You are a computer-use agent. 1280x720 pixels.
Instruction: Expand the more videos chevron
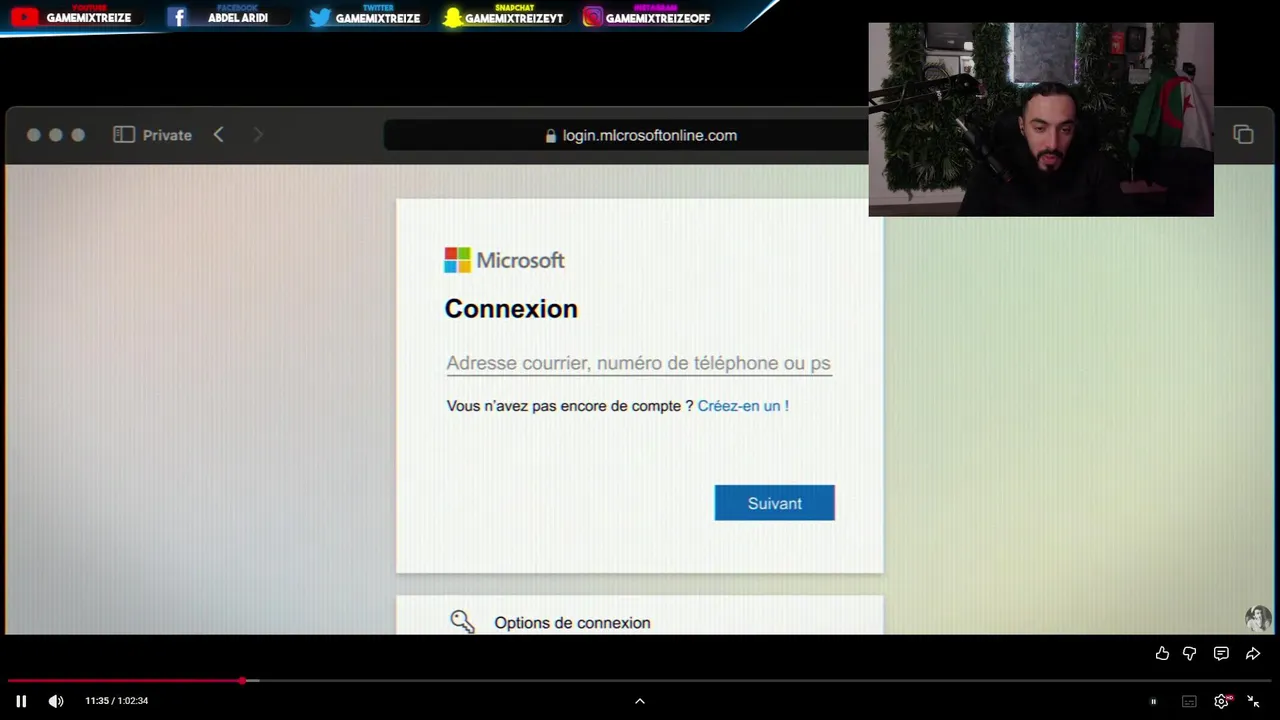(640, 701)
